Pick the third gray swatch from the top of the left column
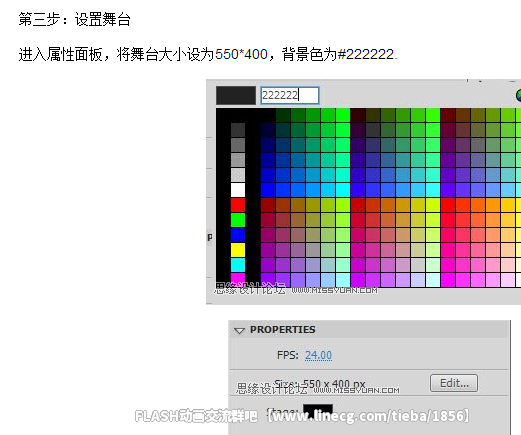The image size is (521, 435). (x=238, y=160)
